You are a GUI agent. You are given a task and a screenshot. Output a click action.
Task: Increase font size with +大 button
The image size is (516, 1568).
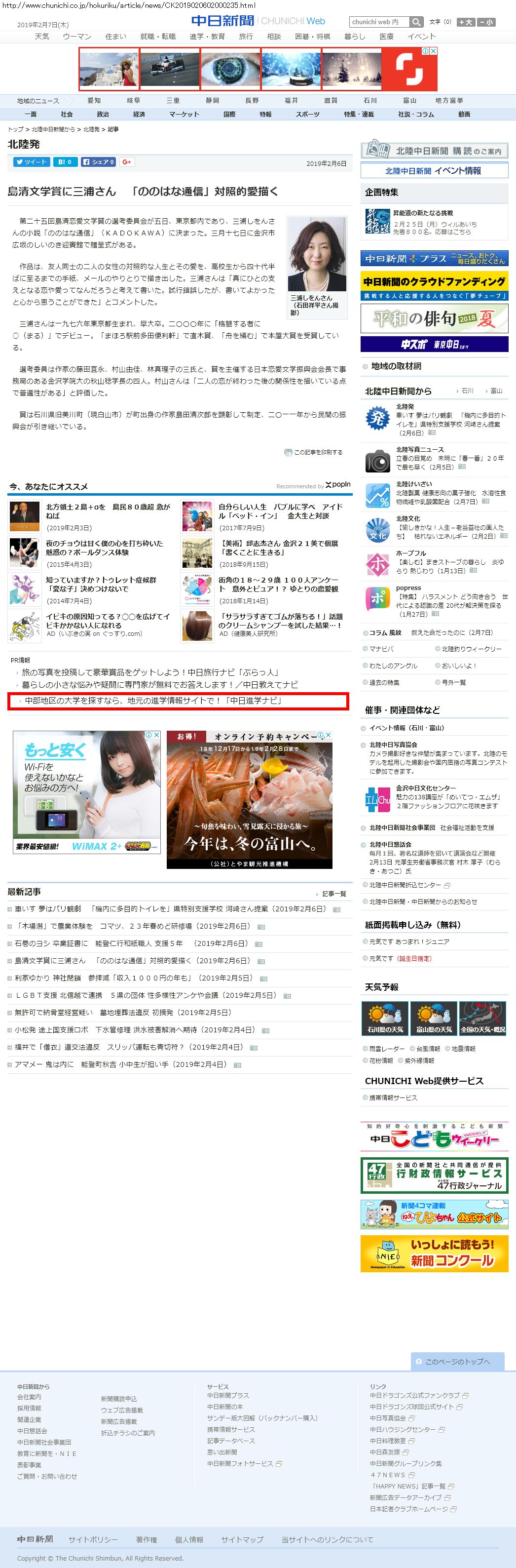[466, 22]
